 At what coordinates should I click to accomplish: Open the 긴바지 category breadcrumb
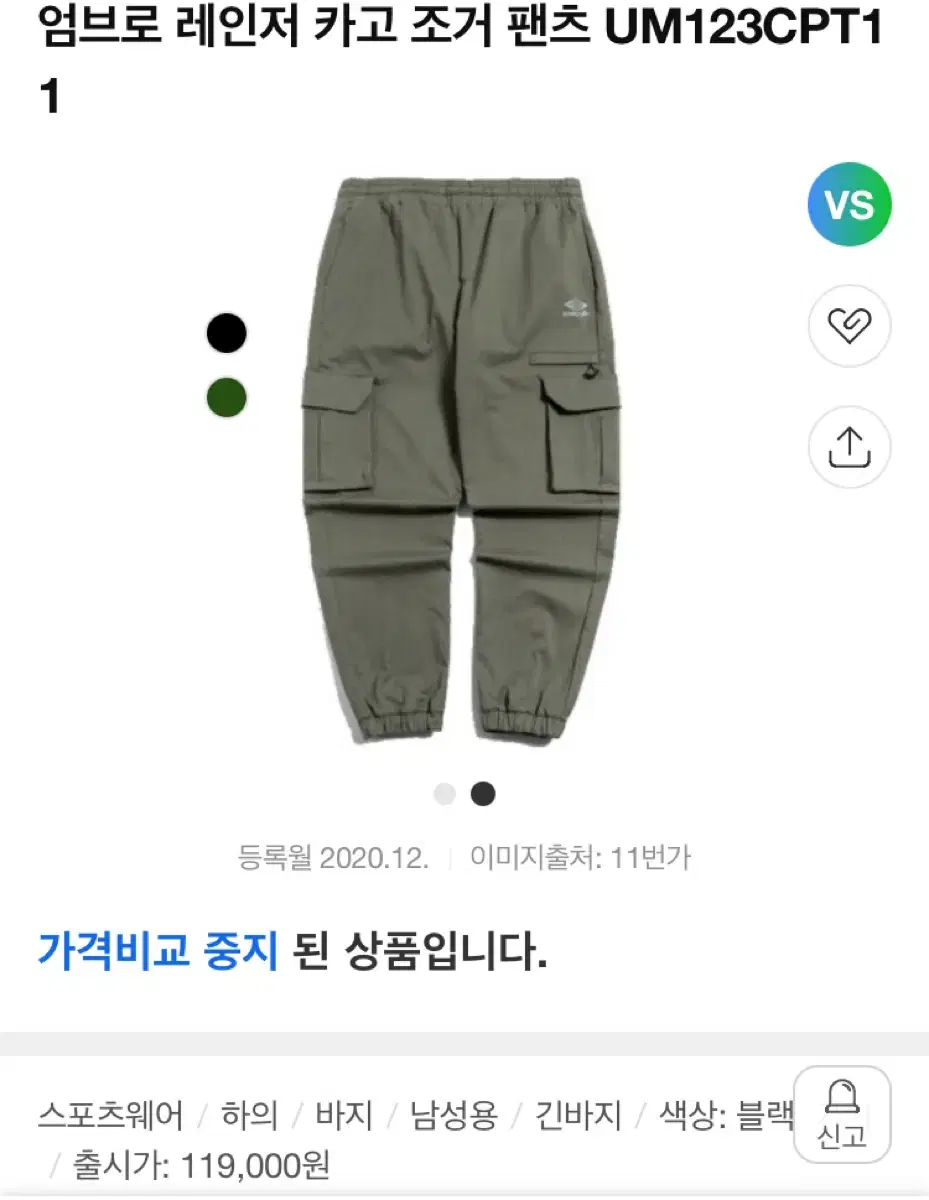(x=578, y=1114)
